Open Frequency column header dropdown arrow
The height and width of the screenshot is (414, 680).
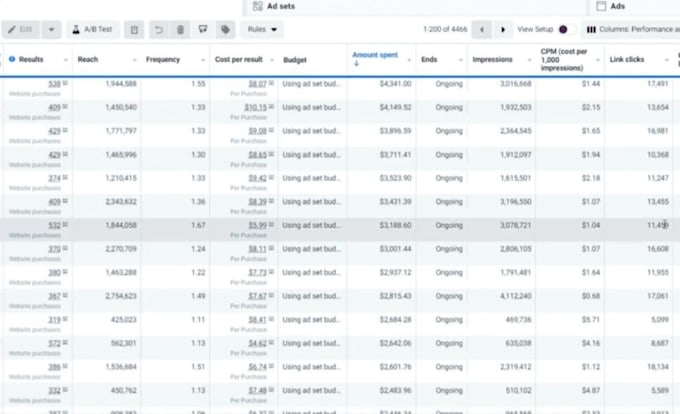(x=203, y=60)
